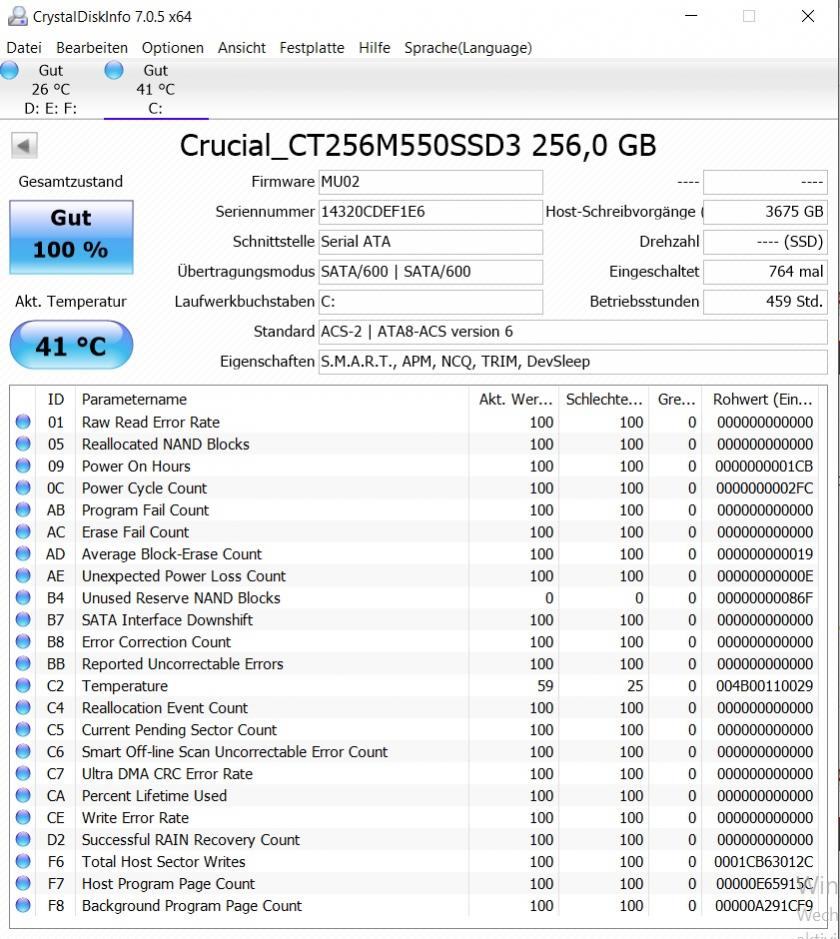Click the Rohwert column header
The width and height of the screenshot is (840, 939).
[762, 399]
